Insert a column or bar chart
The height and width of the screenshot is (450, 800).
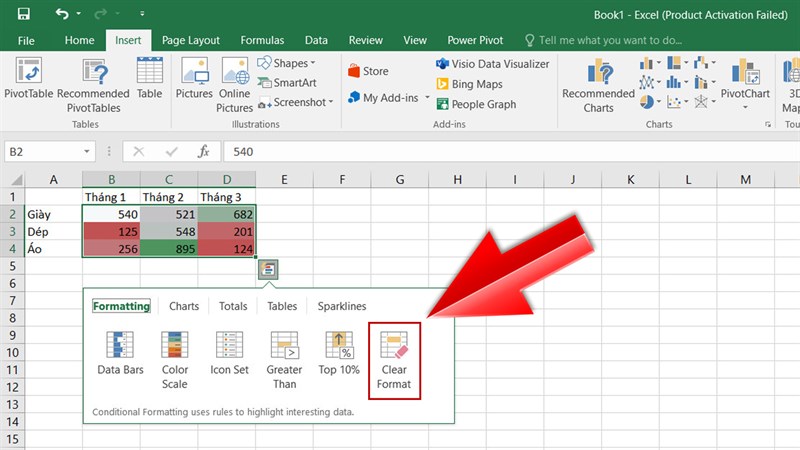point(650,63)
